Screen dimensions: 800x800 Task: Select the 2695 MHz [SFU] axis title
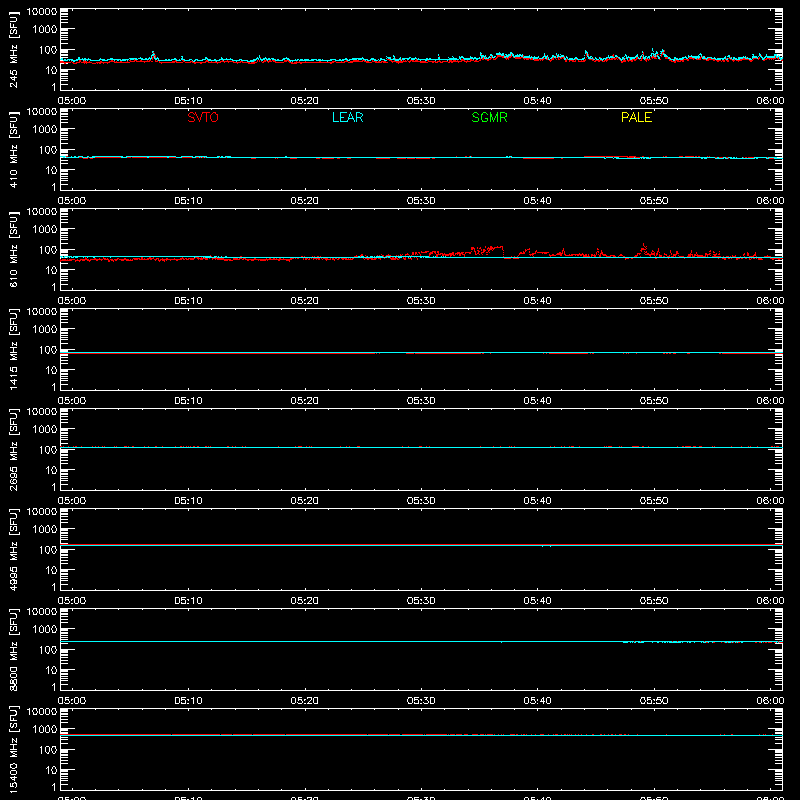[x=13, y=449]
